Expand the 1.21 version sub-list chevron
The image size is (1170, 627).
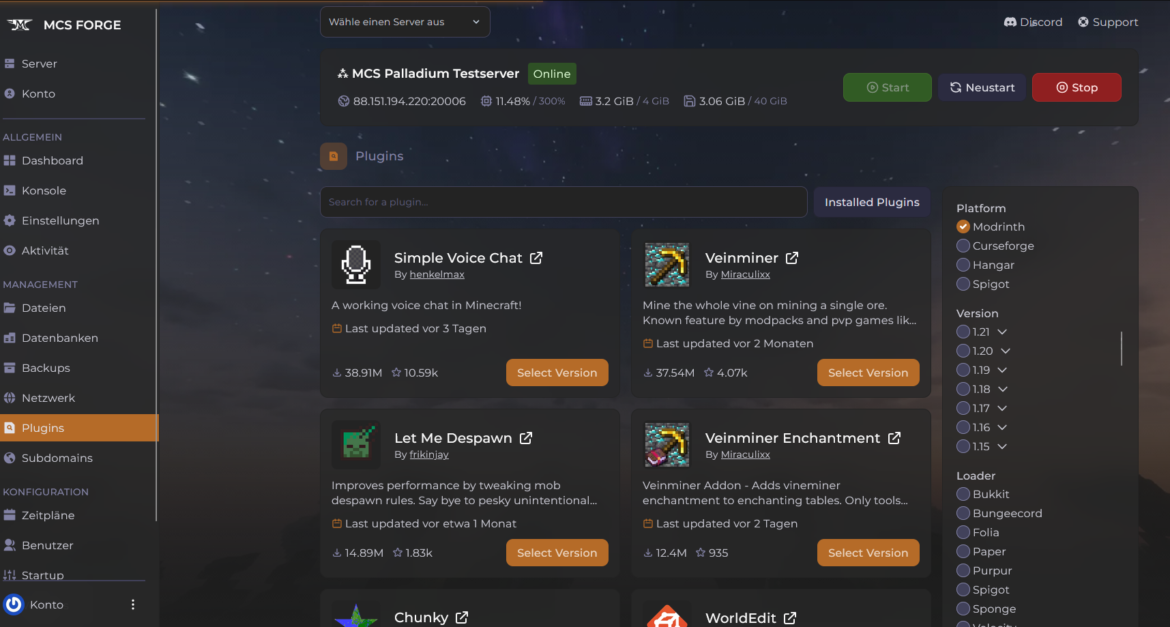[1002, 331]
